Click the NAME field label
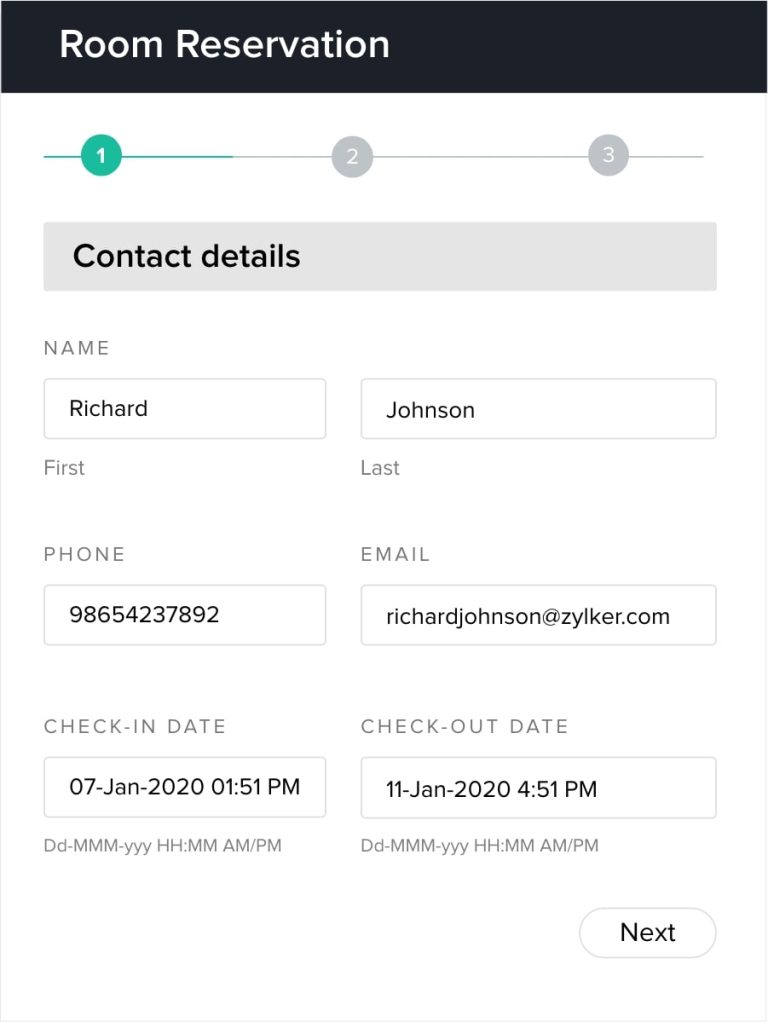 (77, 348)
